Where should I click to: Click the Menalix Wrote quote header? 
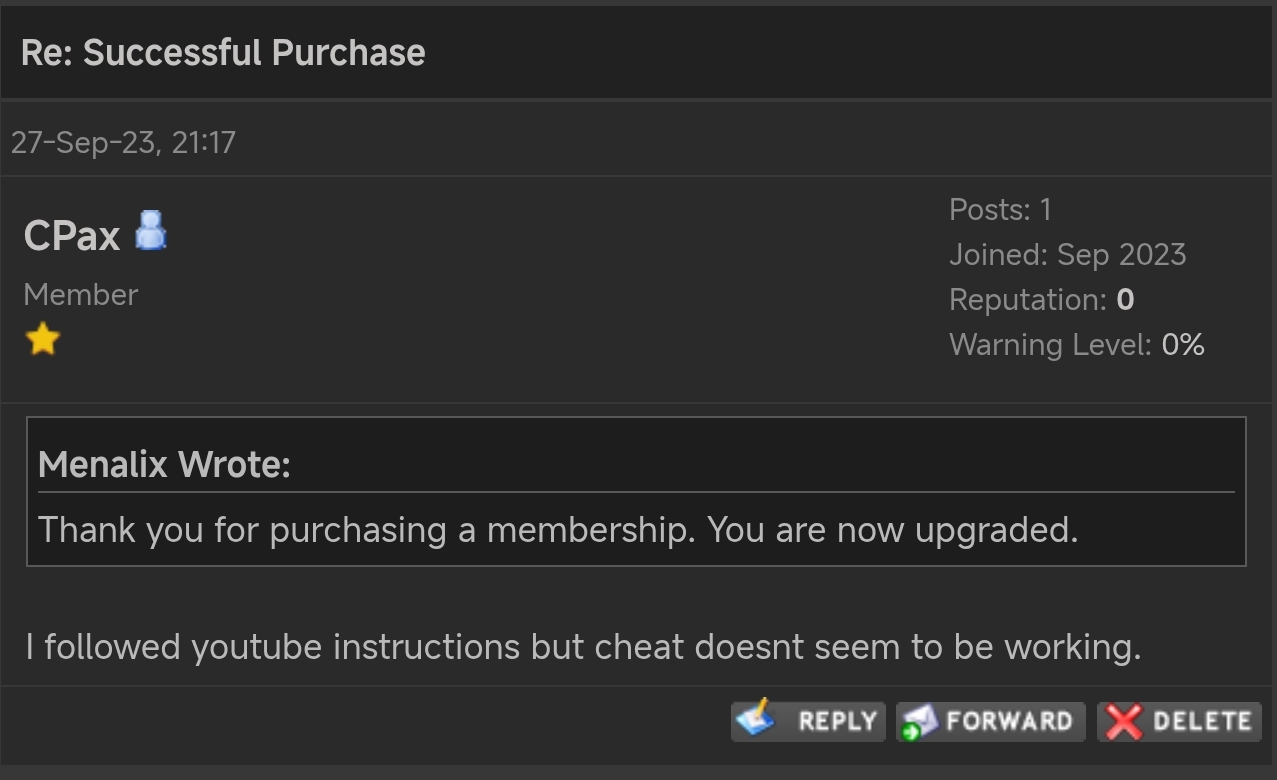click(x=164, y=464)
